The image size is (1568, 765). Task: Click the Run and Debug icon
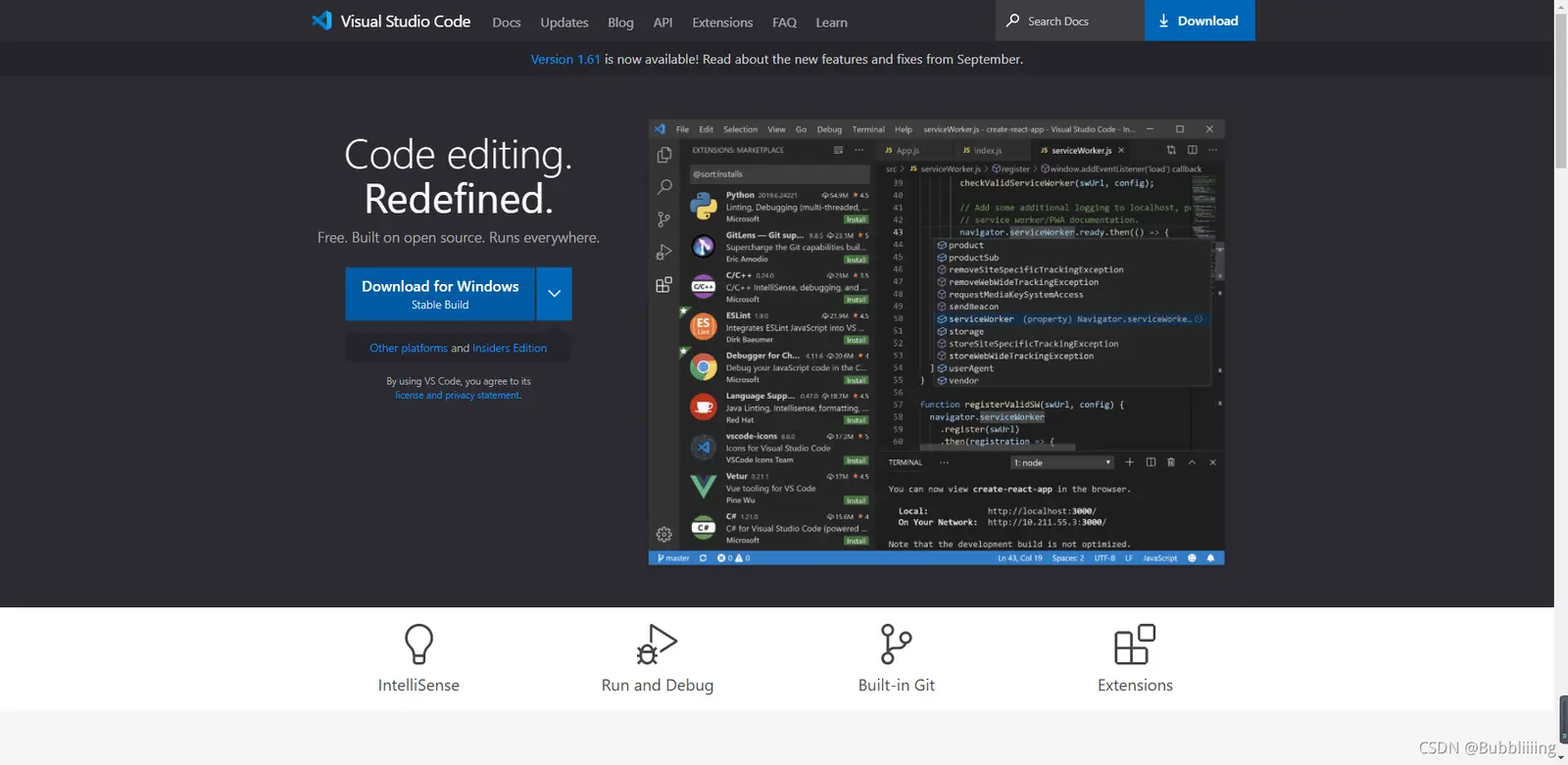coord(658,645)
